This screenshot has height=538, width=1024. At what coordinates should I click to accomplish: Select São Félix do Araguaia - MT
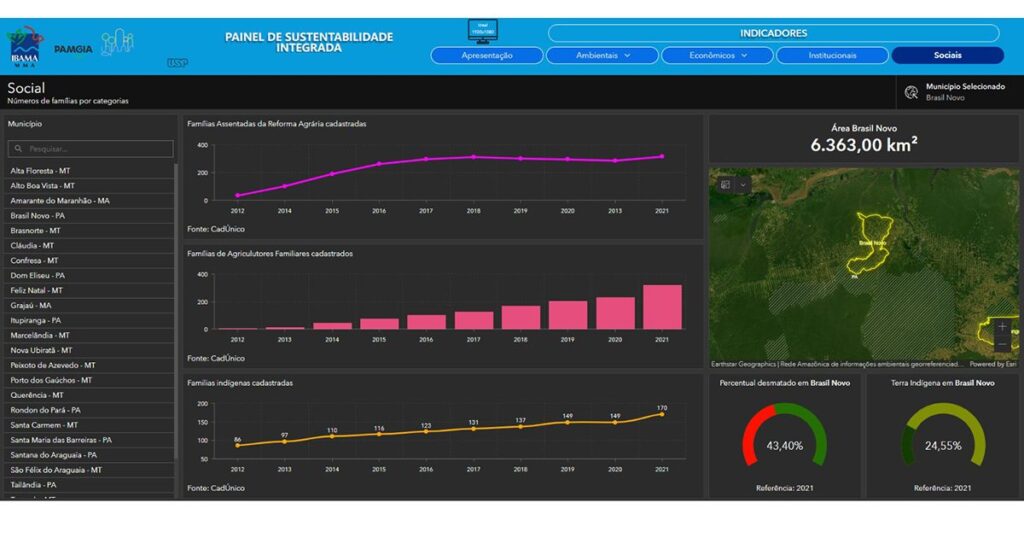pos(89,470)
